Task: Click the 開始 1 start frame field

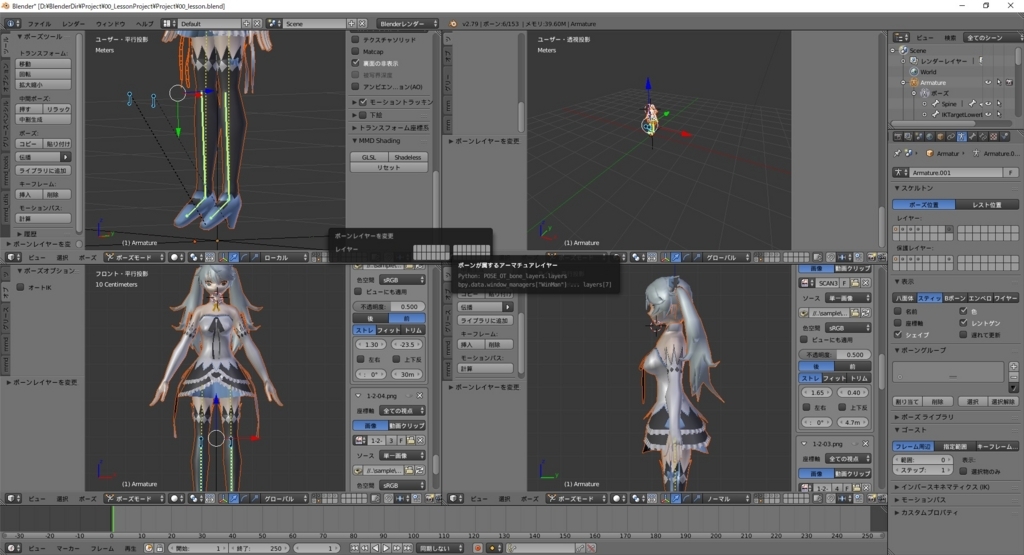Action: pos(198,548)
